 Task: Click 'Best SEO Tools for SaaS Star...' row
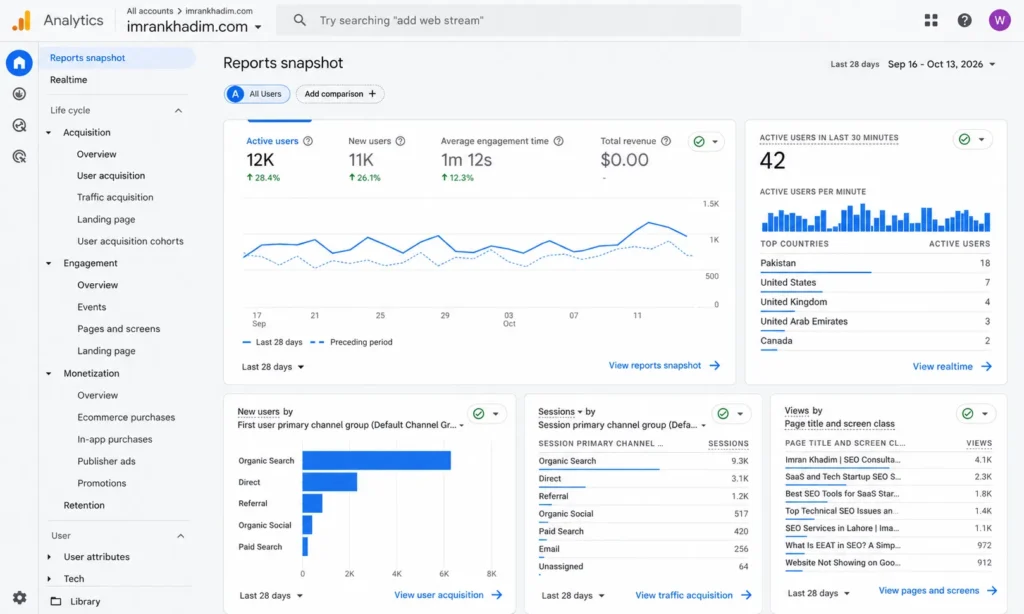tap(888, 494)
